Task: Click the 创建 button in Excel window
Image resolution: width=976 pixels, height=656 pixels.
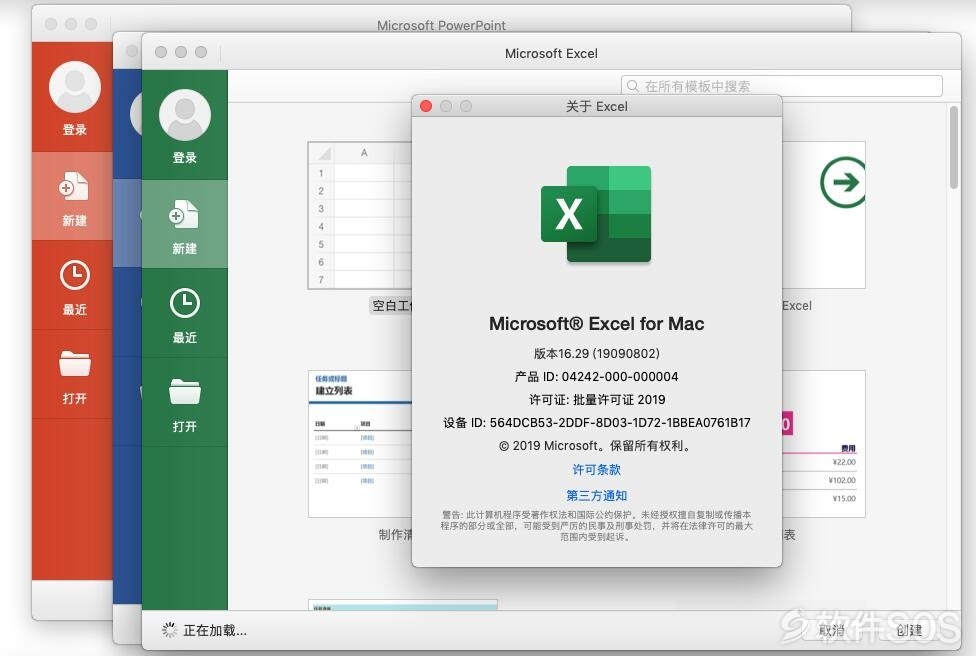Action: click(909, 630)
